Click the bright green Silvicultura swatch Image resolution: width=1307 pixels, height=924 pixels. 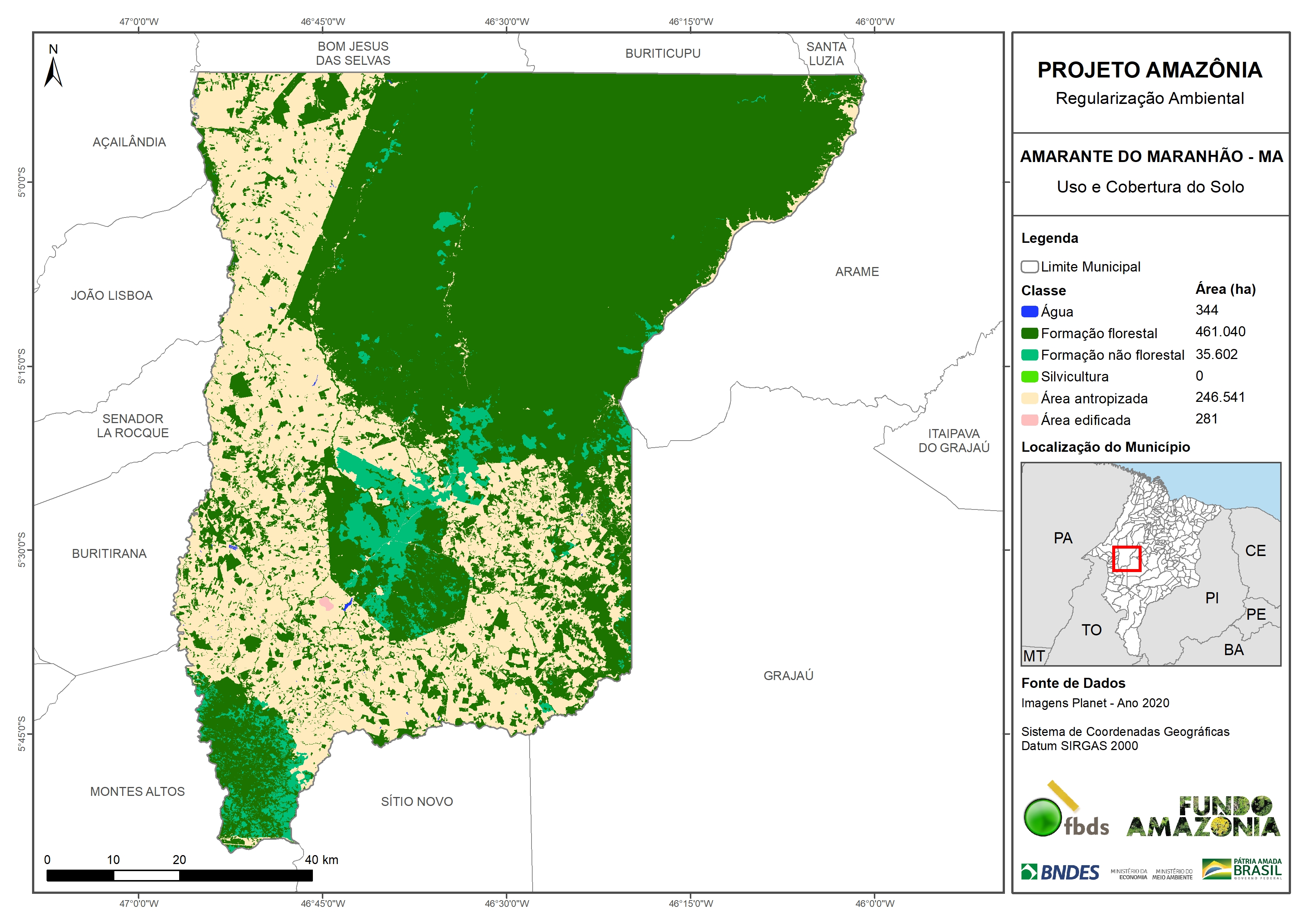click(1029, 376)
